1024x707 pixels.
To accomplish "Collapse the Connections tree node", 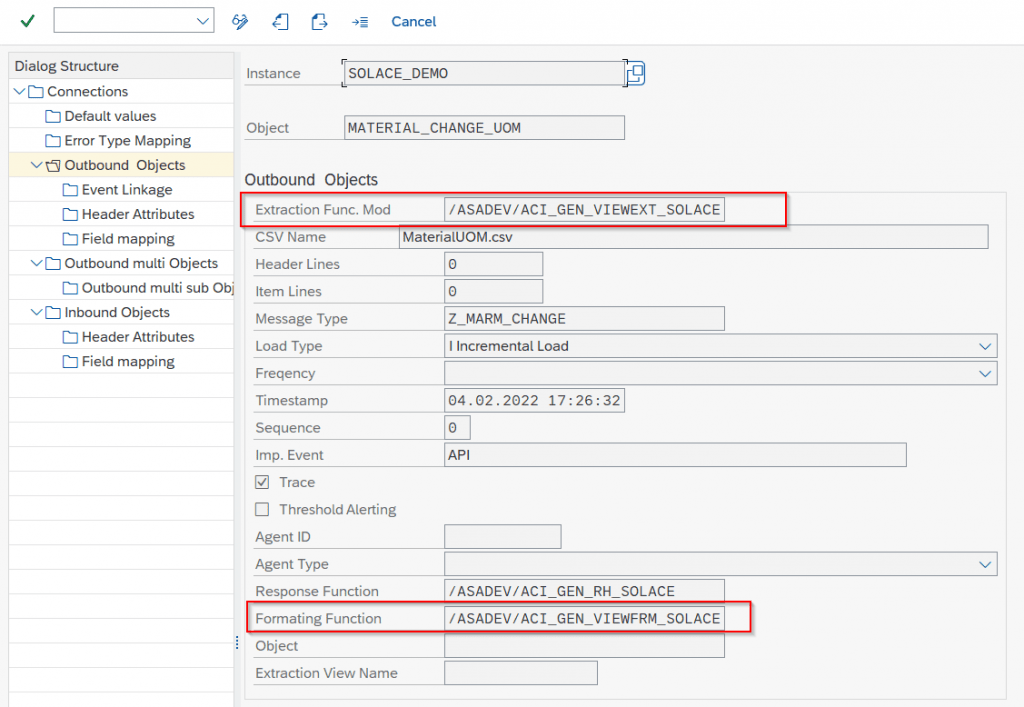I will [21, 91].
